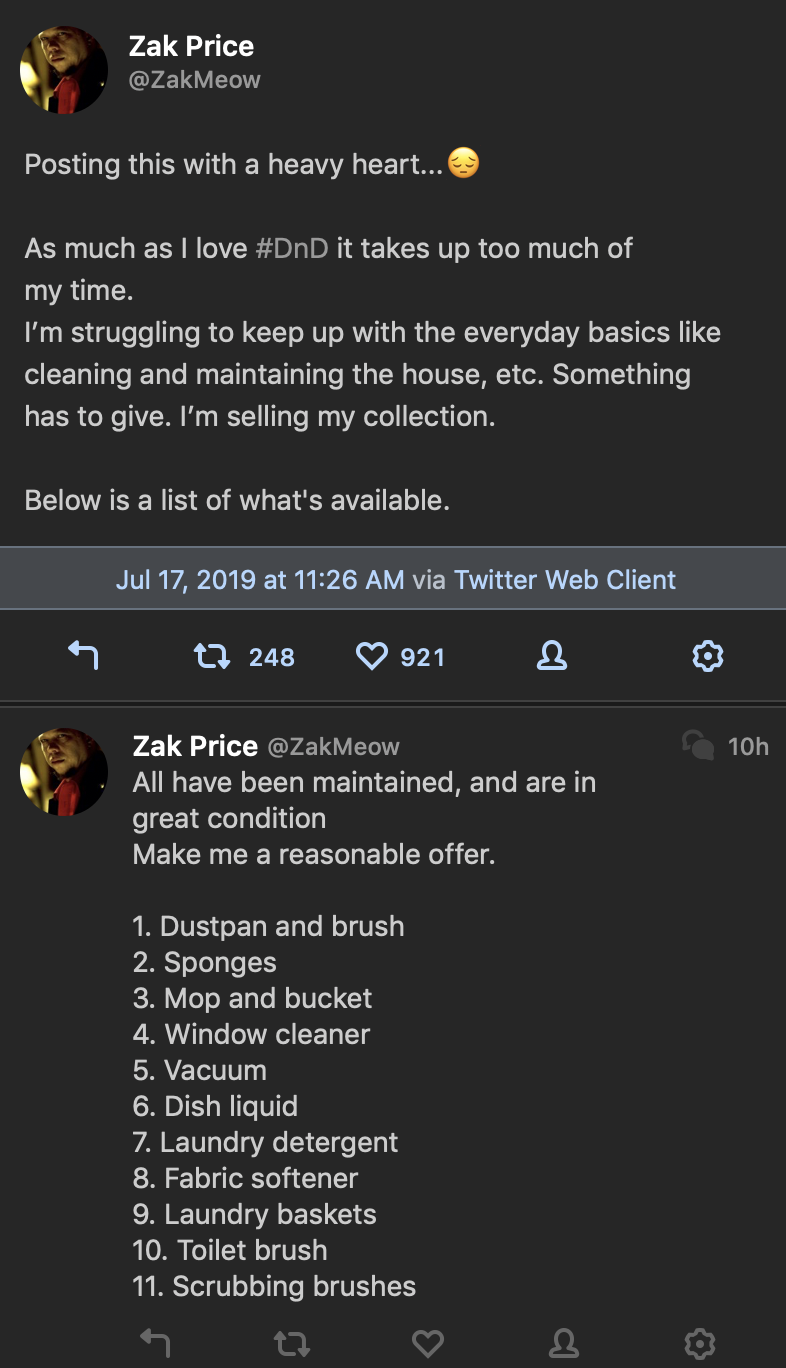The width and height of the screenshot is (786, 1368).
Task: Like the main tweet with heart icon
Action: 371,656
